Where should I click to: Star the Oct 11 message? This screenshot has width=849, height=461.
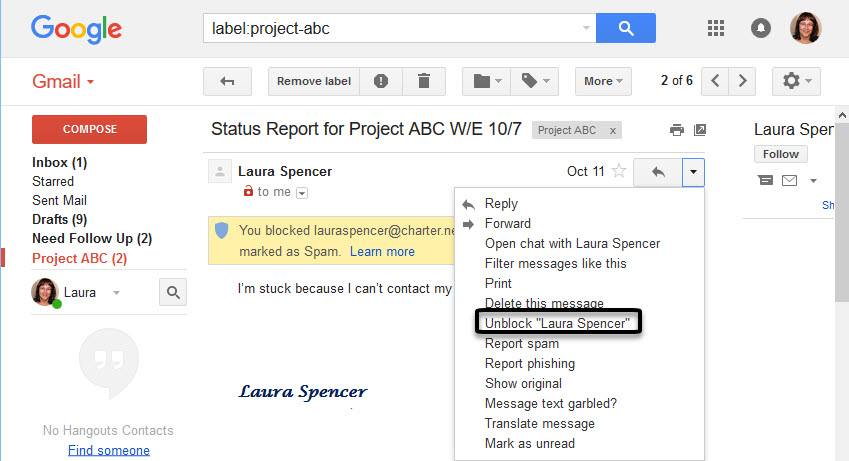point(619,171)
